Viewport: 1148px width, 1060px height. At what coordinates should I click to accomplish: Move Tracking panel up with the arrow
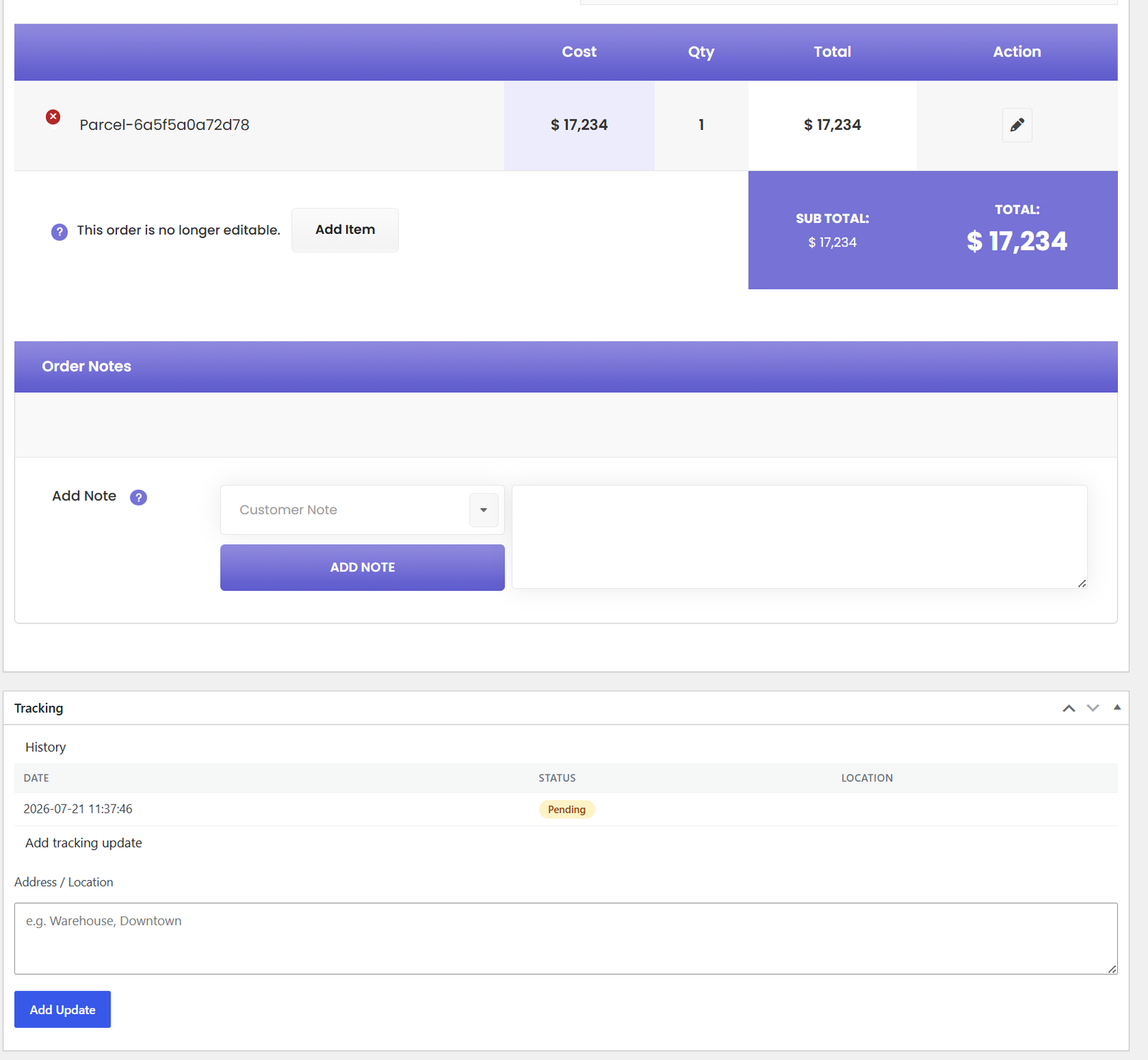pyautogui.click(x=1068, y=708)
